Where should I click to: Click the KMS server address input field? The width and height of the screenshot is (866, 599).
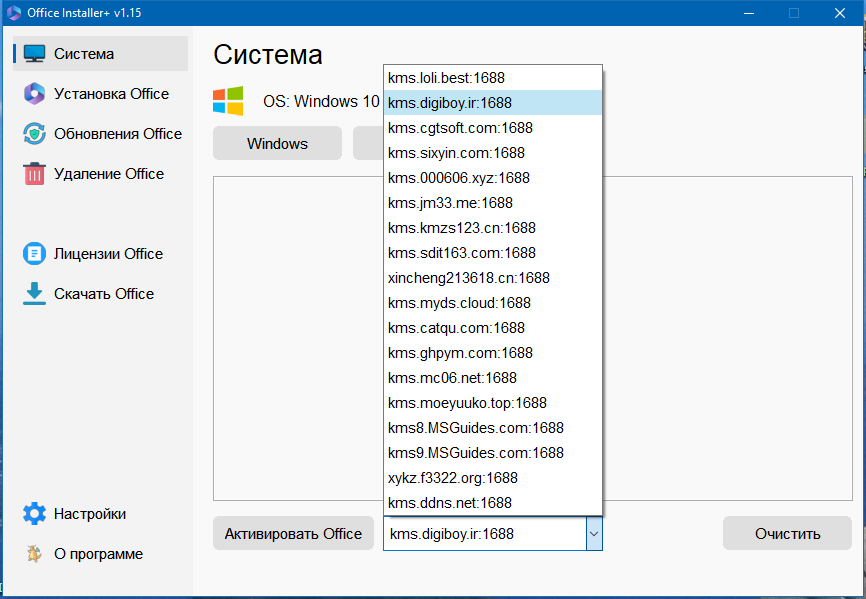point(485,534)
